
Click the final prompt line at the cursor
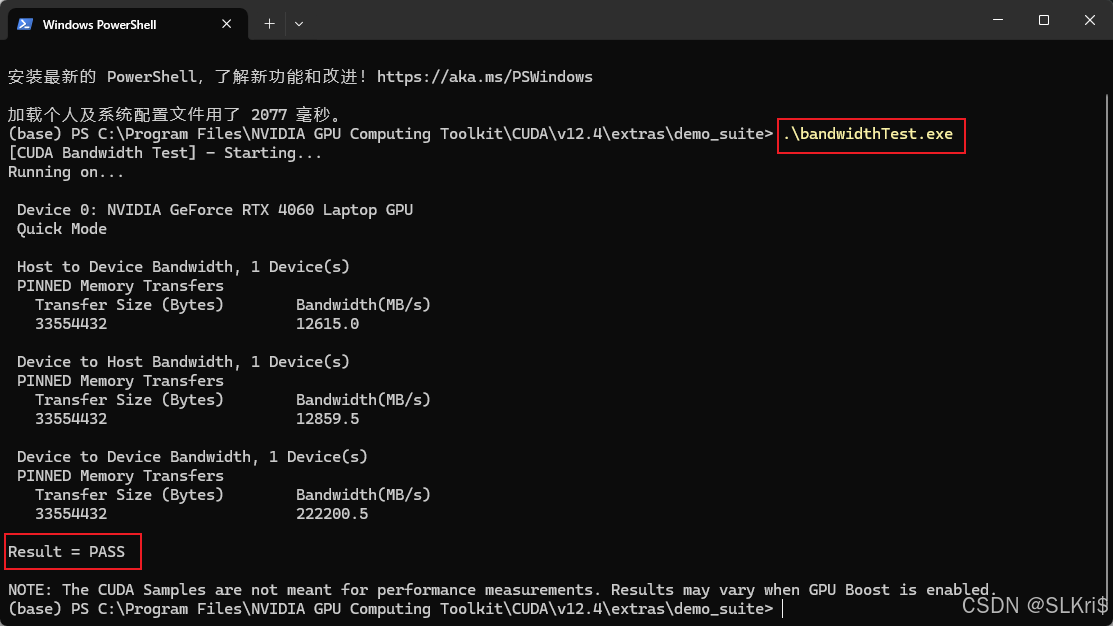point(395,609)
